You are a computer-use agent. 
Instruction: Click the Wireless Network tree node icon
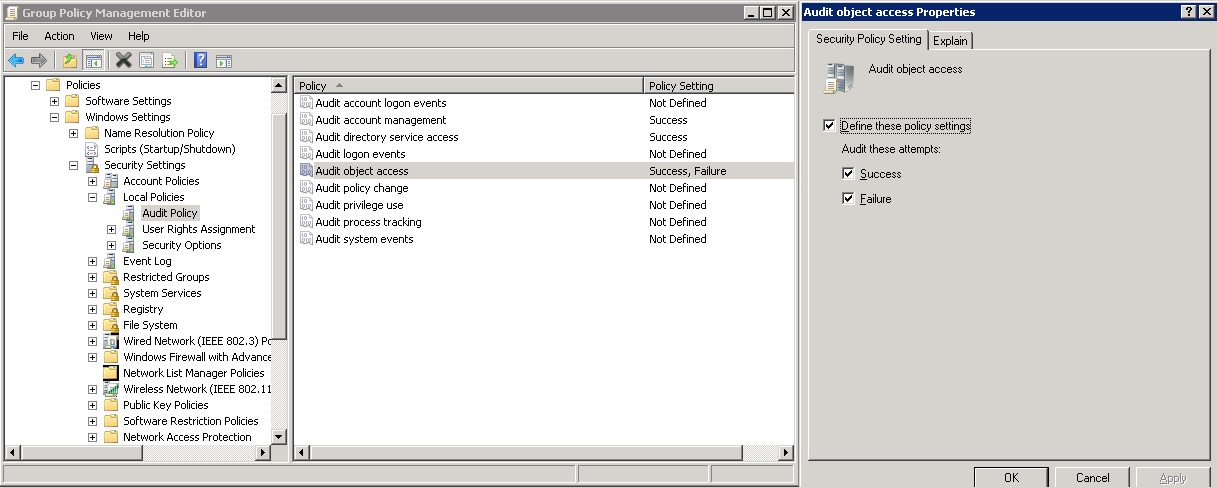(x=111, y=389)
